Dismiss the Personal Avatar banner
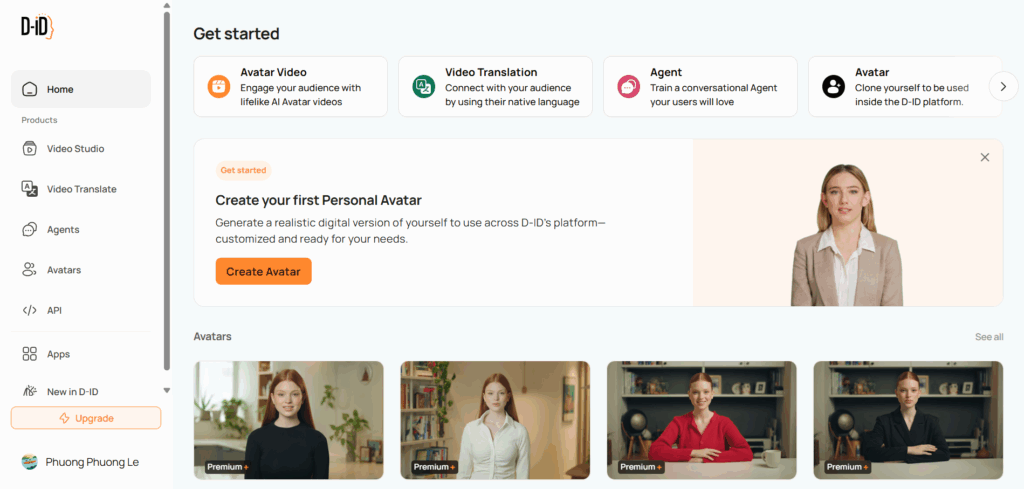 tap(985, 157)
